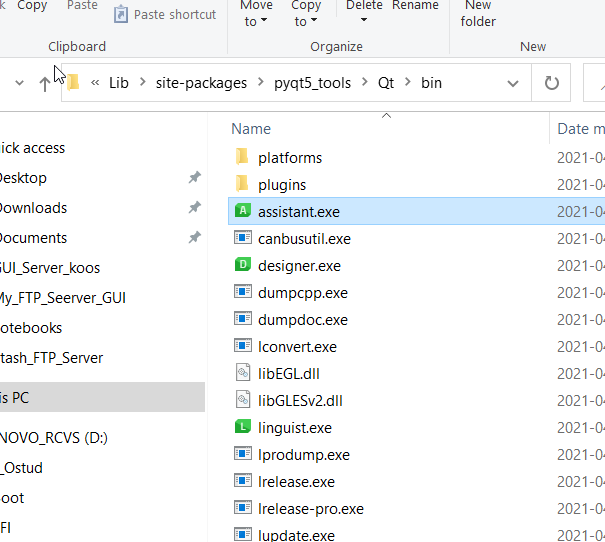The width and height of the screenshot is (605, 542).
Task: Open Stash_FTP_Server folder in sidebar
Action: click(51, 358)
